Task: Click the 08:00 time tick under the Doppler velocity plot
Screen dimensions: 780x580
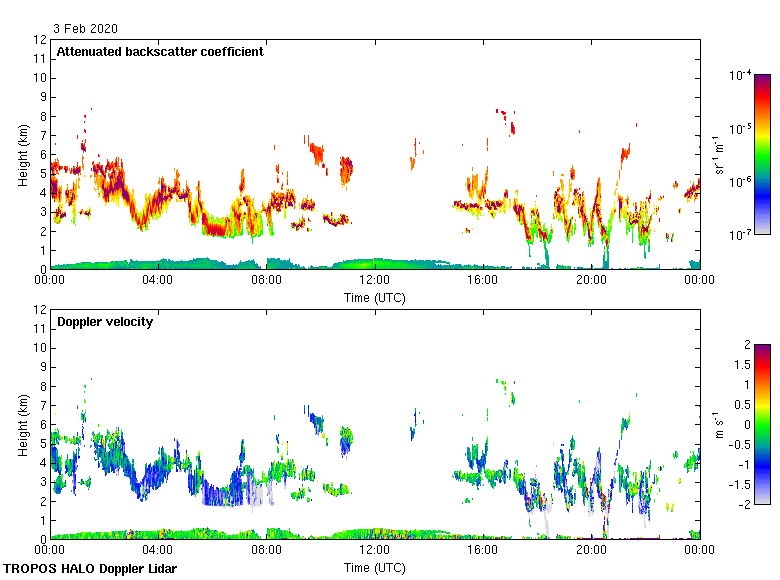Action: (x=266, y=551)
